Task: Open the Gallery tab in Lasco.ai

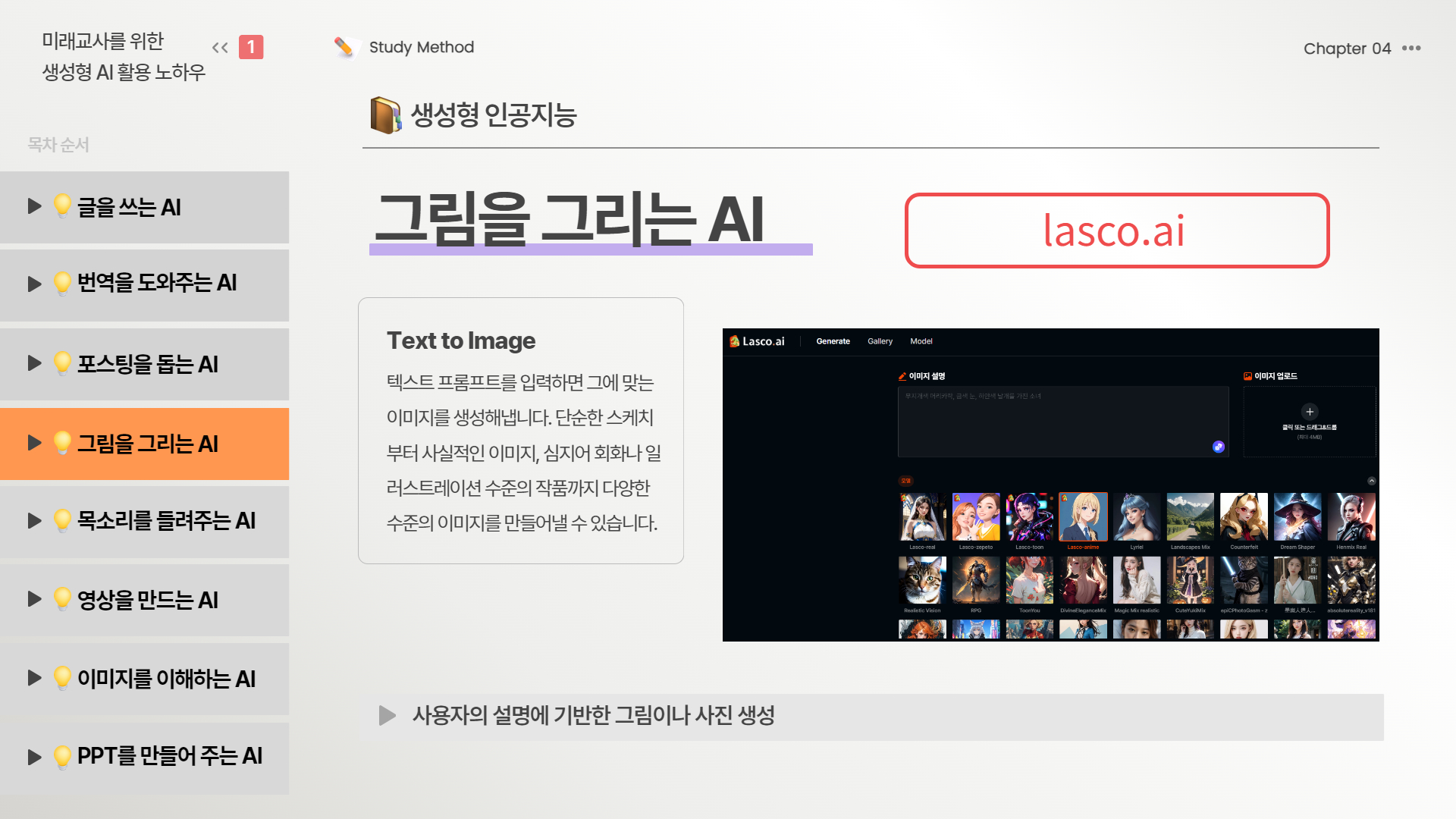Action: pos(880,341)
